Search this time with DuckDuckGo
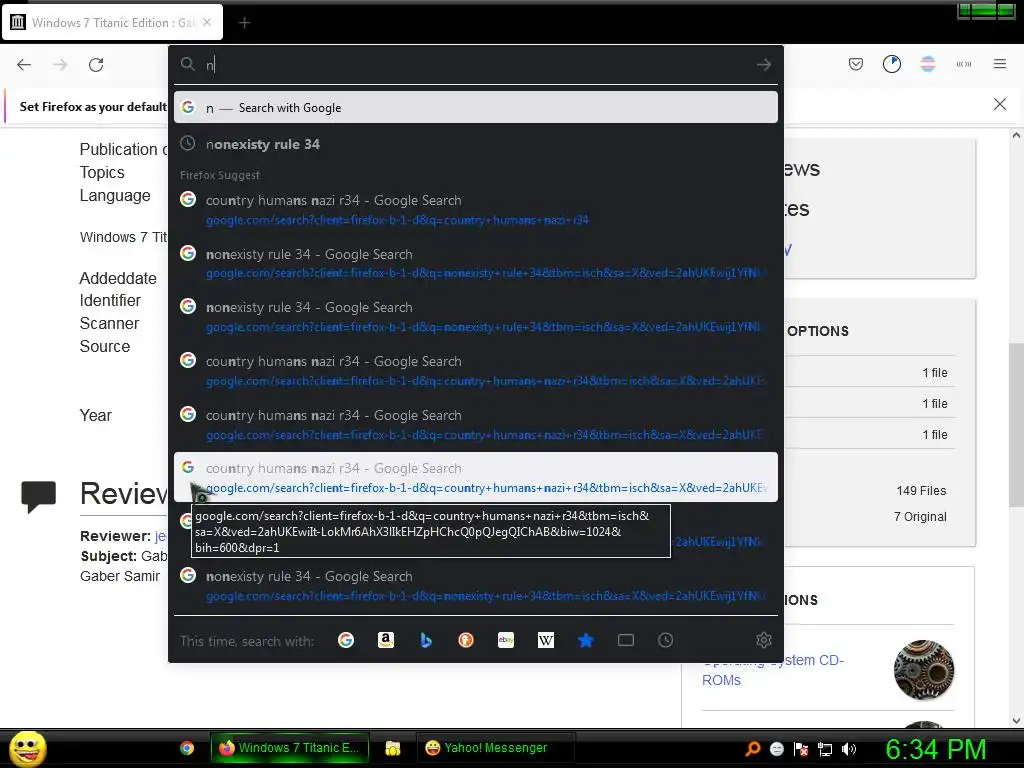This screenshot has height=768, width=1024. pyautogui.click(x=466, y=641)
